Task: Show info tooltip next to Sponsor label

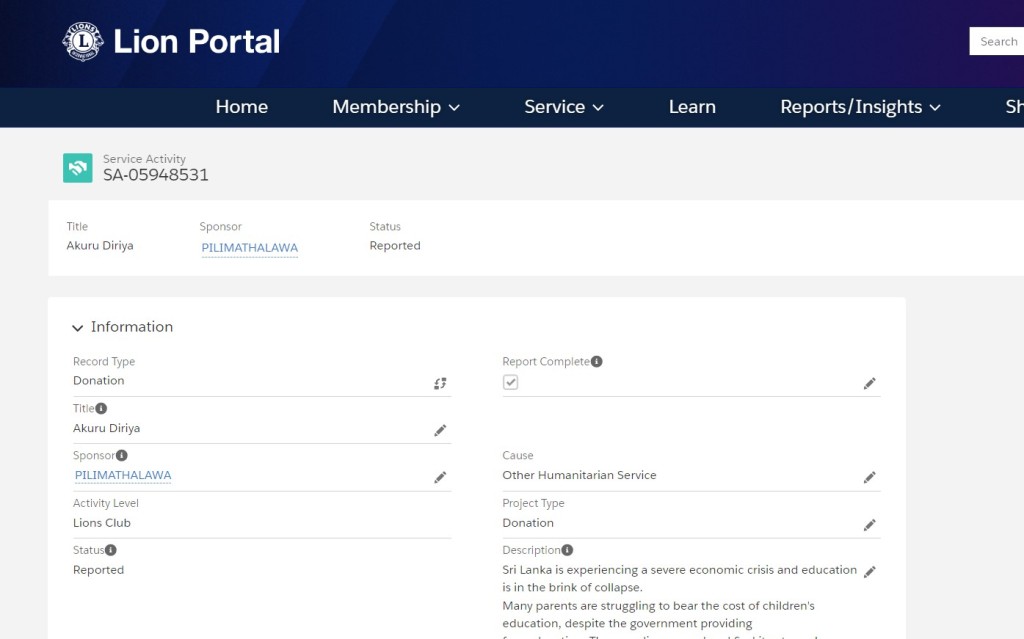Action: click(x=122, y=455)
